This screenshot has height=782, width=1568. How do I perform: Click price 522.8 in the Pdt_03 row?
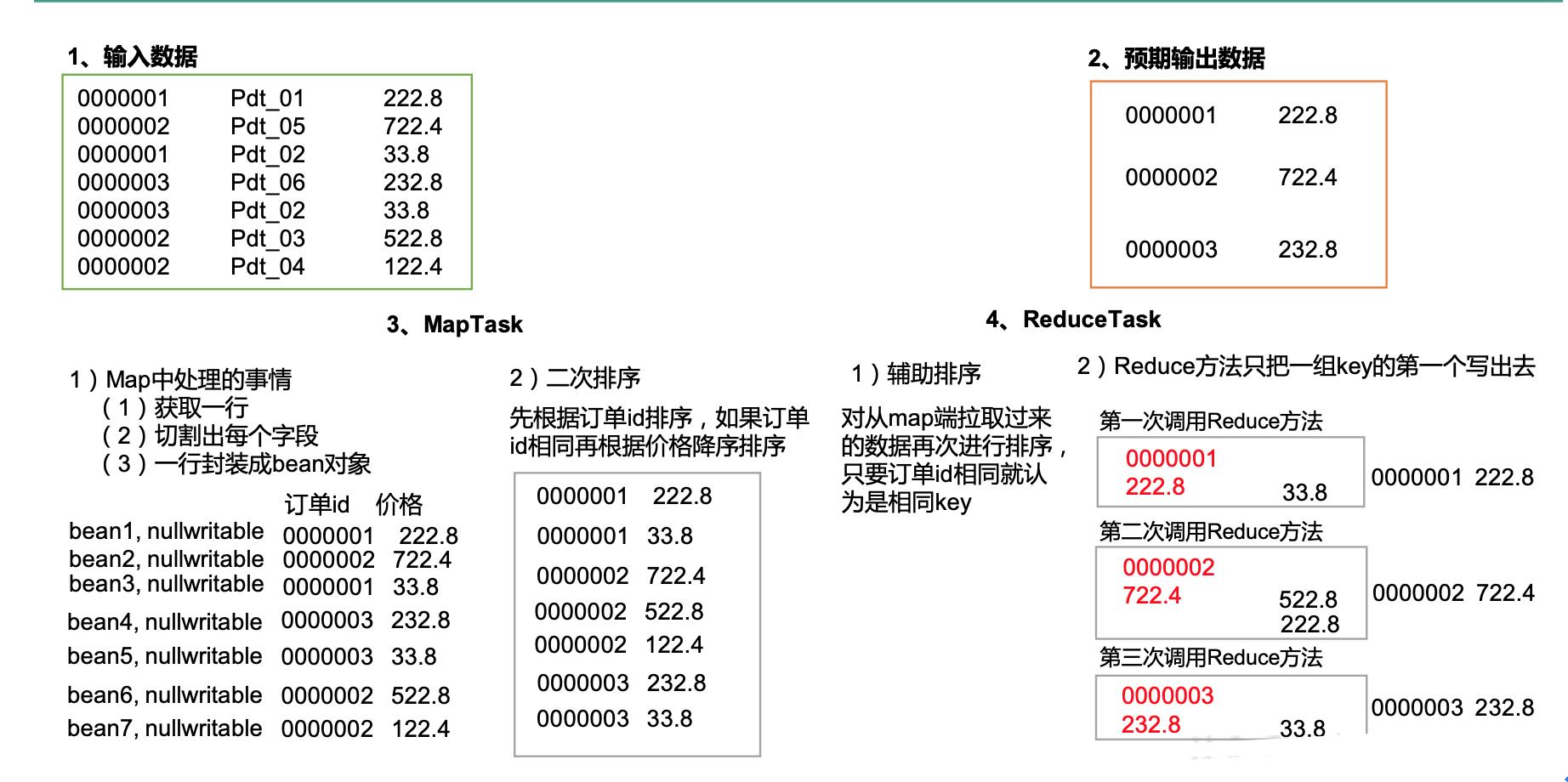(x=412, y=239)
